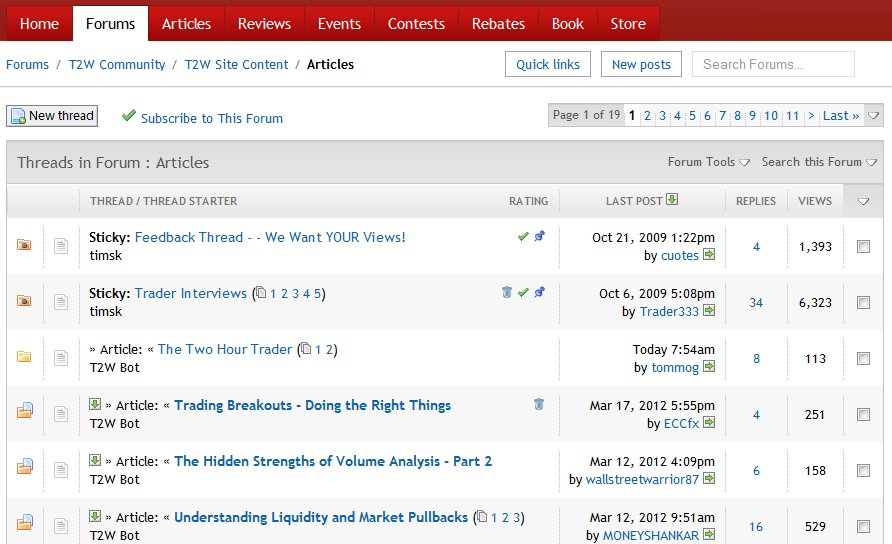892x544 pixels.
Task: Jump to first unread post in Trading Breakouts
Action: pyautogui.click(x=96, y=405)
